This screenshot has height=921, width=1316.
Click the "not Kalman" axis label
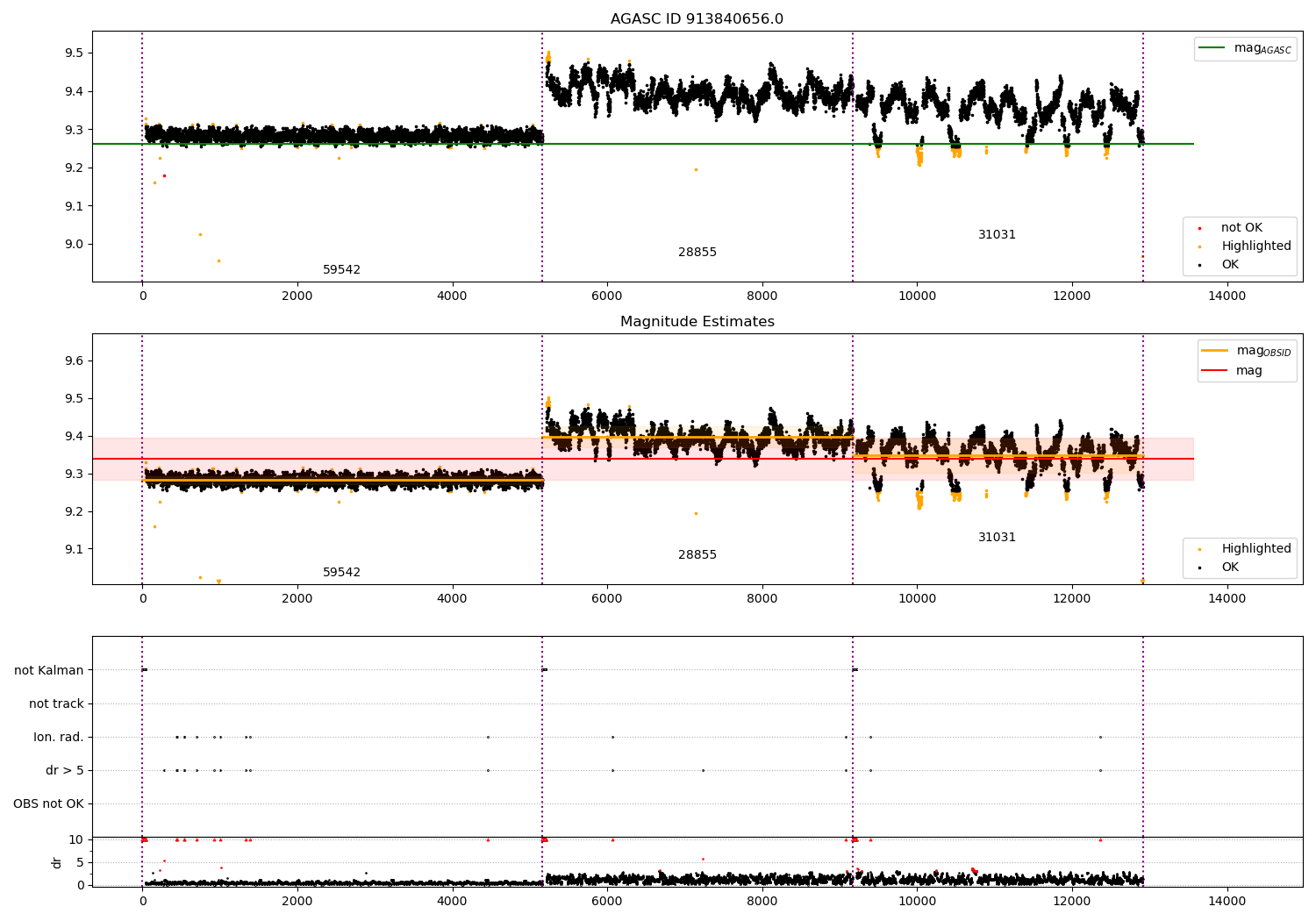coord(49,671)
